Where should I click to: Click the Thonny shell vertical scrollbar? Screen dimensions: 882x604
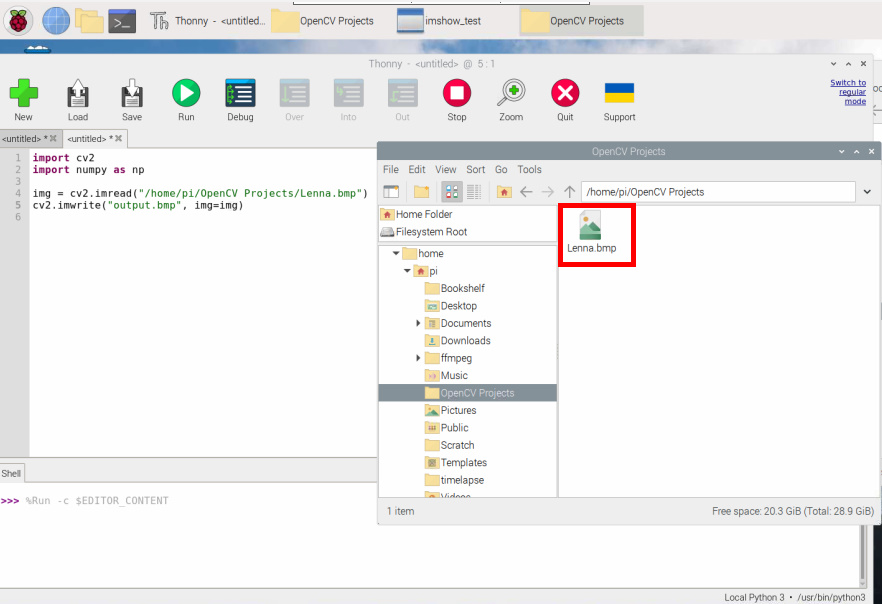pyautogui.click(x=863, y=556)
